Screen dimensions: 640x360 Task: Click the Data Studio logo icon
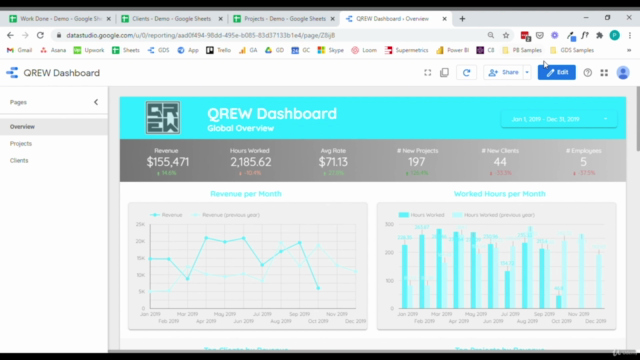point(12,73)
